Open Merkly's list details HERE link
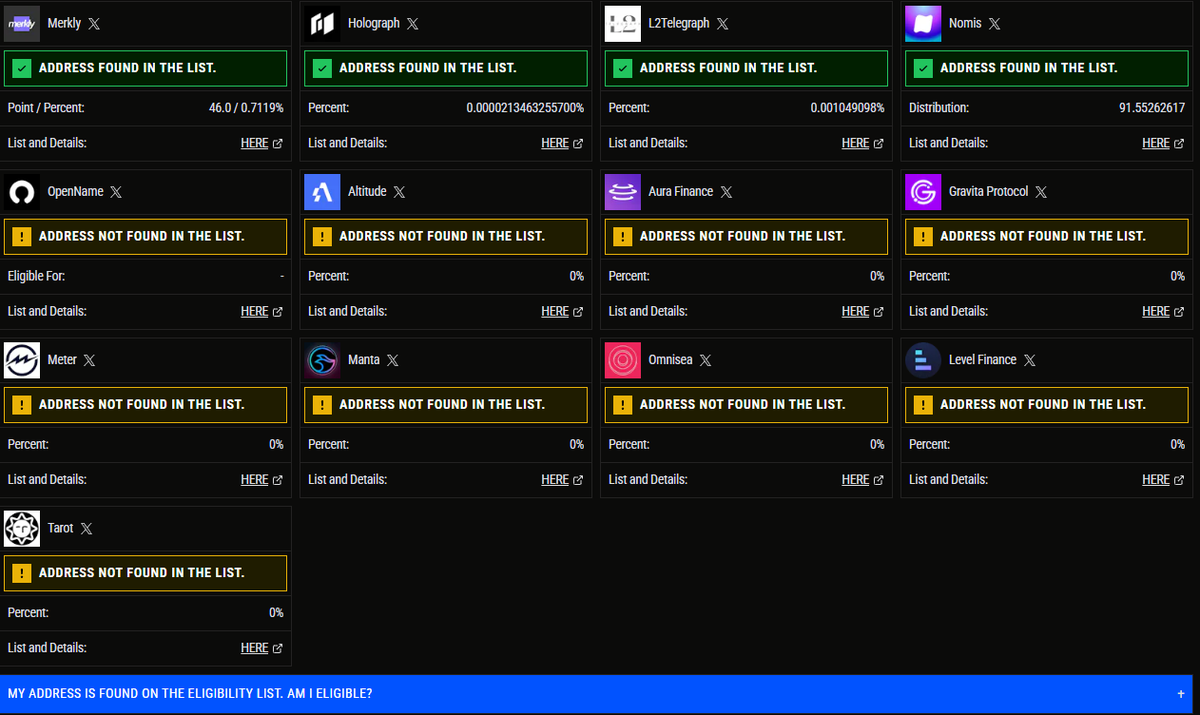1200x715 pixels. coord(262,143)
